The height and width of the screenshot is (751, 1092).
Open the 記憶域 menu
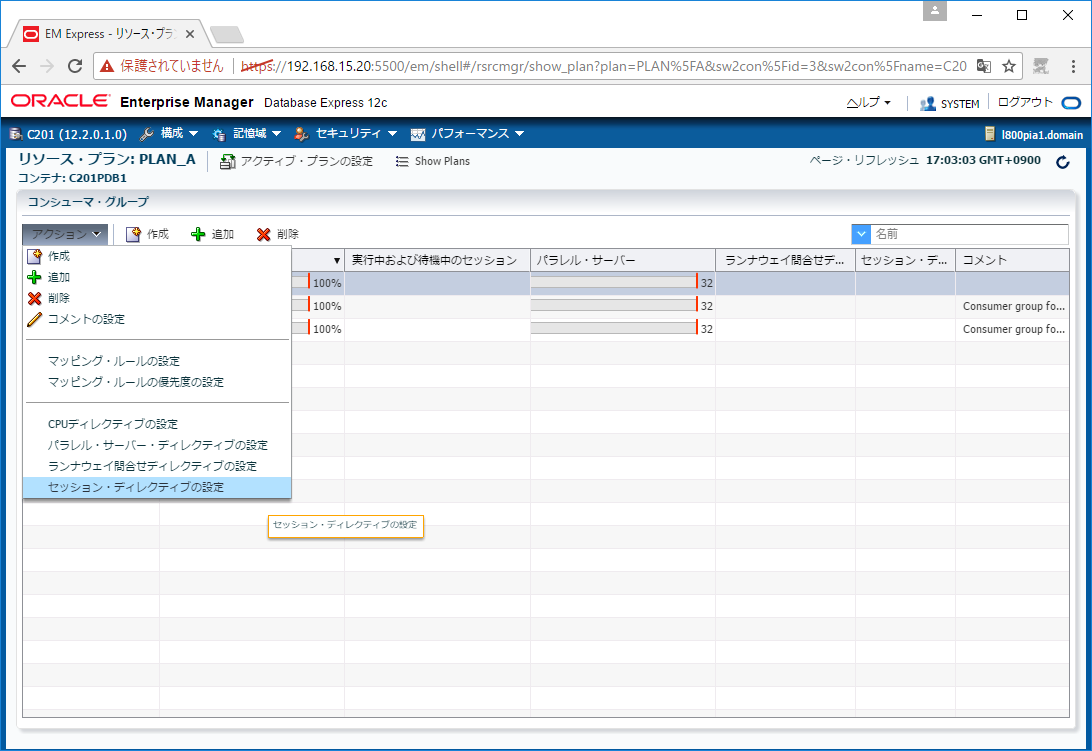247,133
